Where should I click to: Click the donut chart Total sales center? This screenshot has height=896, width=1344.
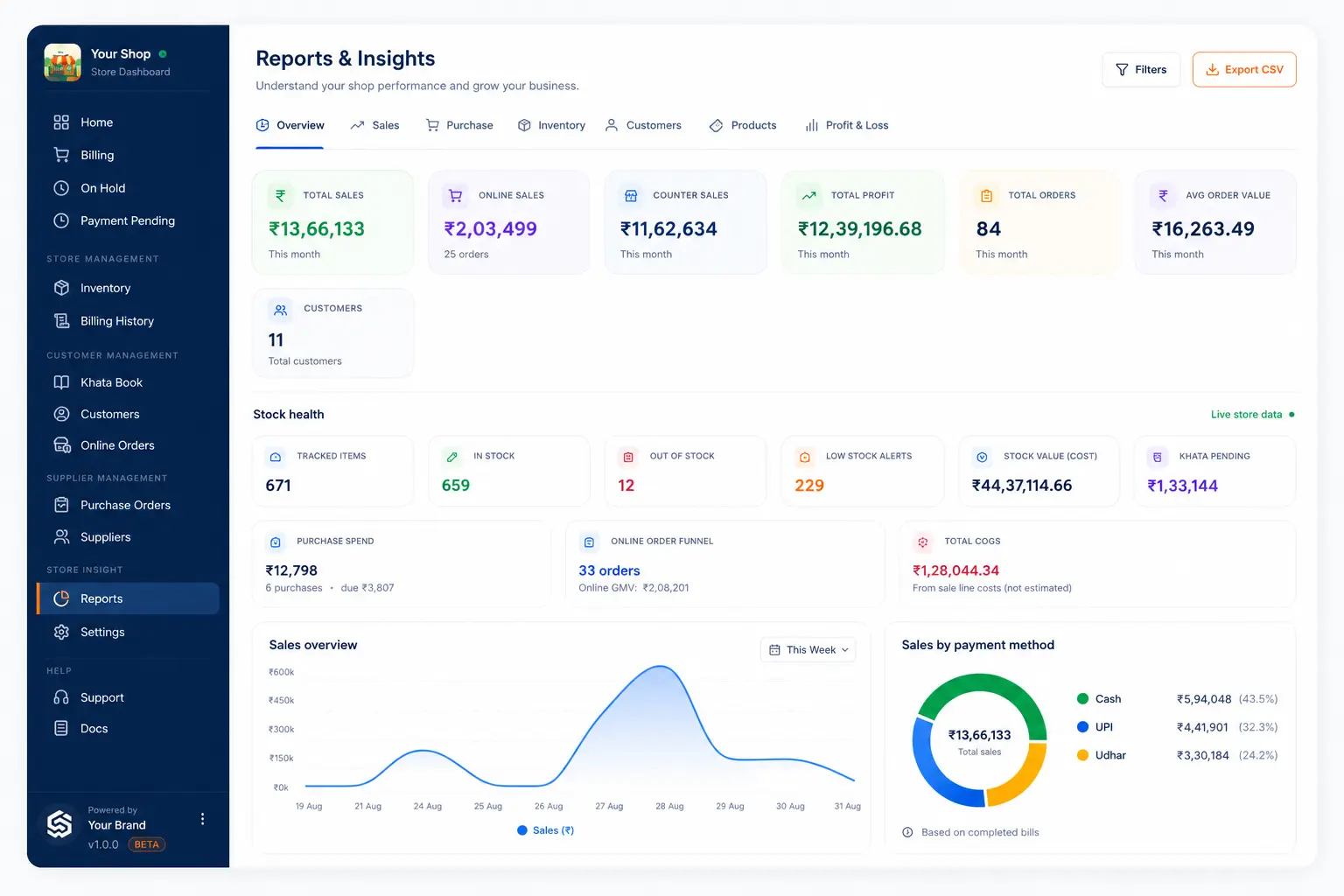979,741
